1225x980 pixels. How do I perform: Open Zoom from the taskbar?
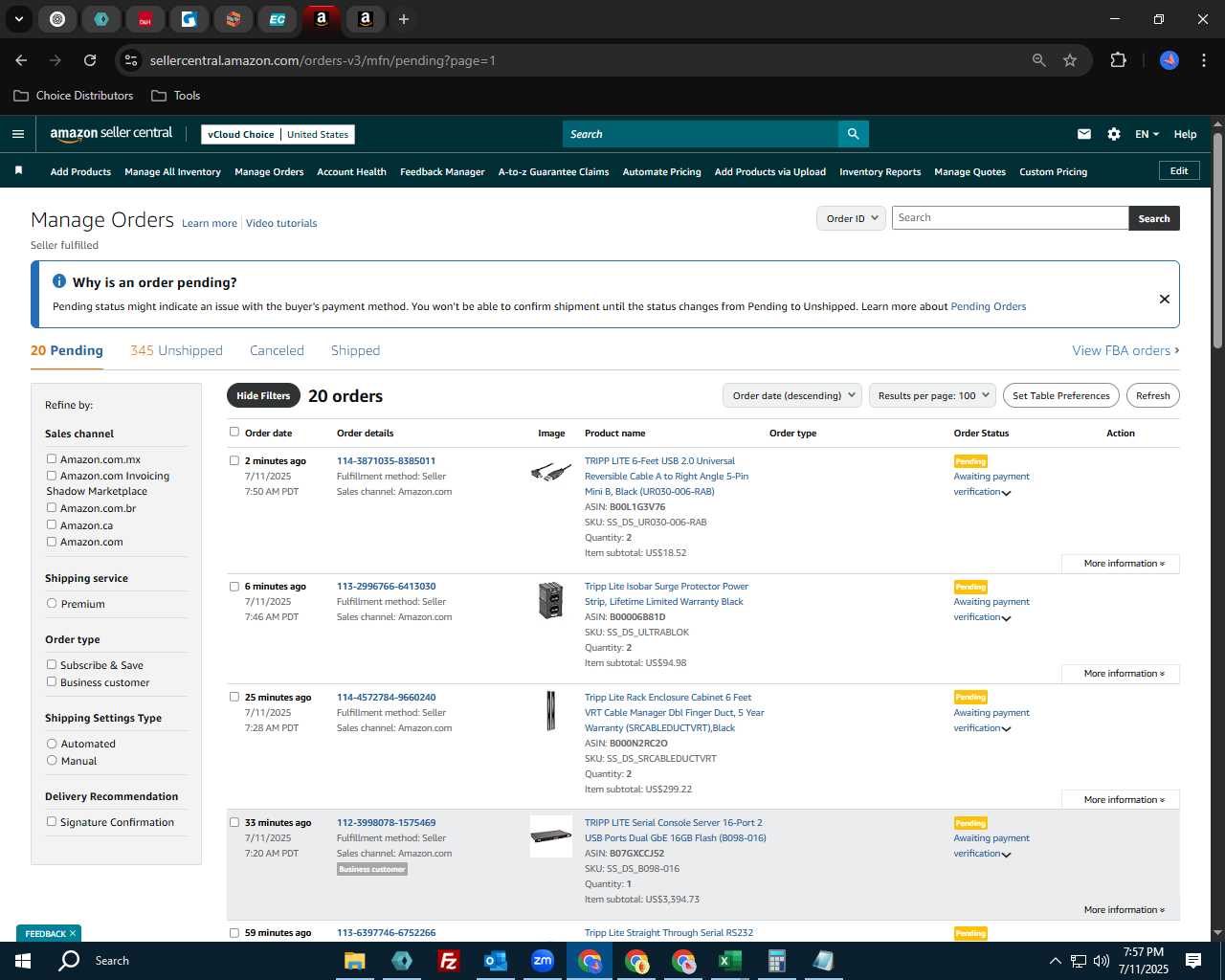coord(543,961)
